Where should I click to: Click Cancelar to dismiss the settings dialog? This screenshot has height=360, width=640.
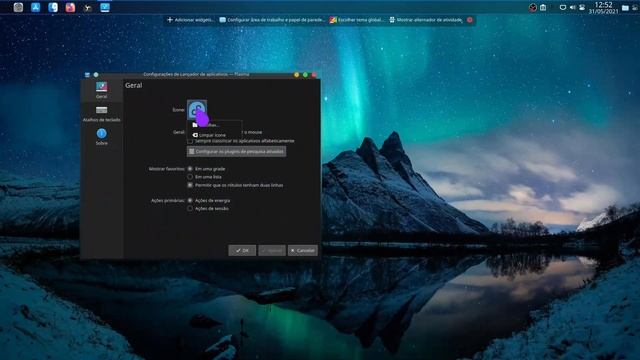302,250
